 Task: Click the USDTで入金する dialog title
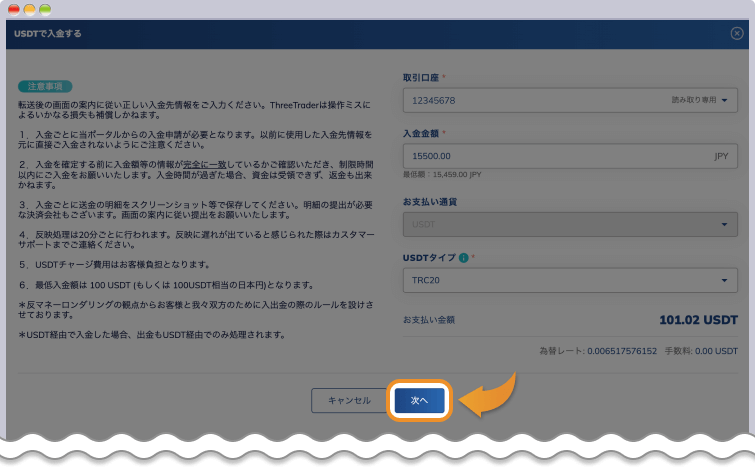pos(48,34)
